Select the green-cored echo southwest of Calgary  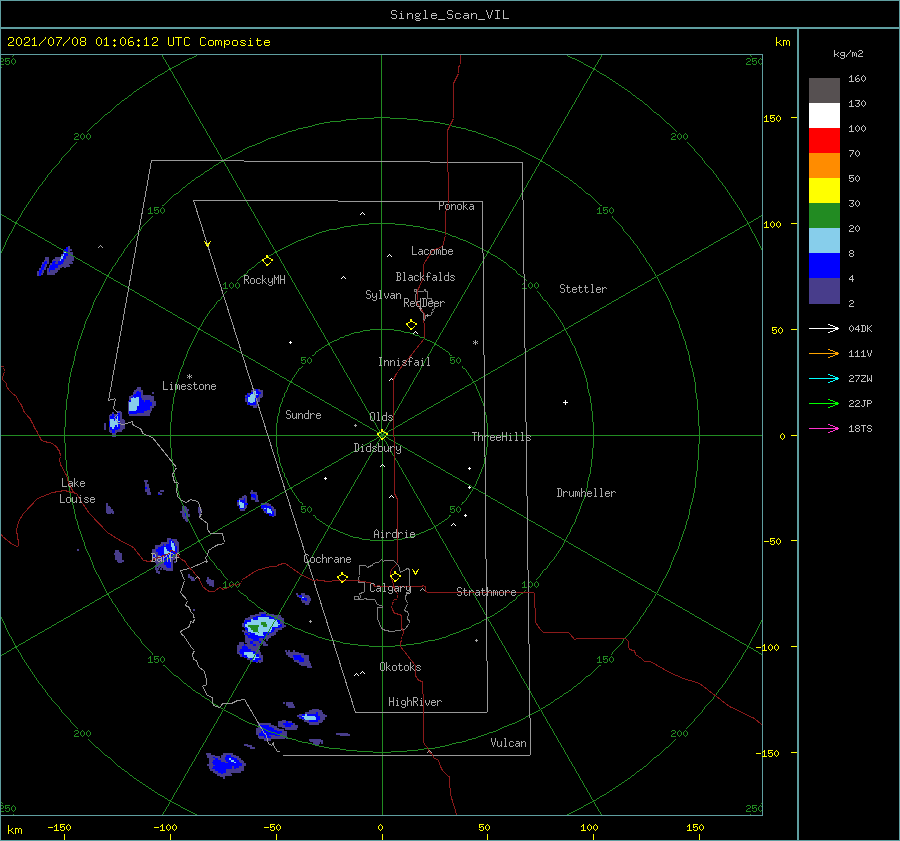coord(262,626)
